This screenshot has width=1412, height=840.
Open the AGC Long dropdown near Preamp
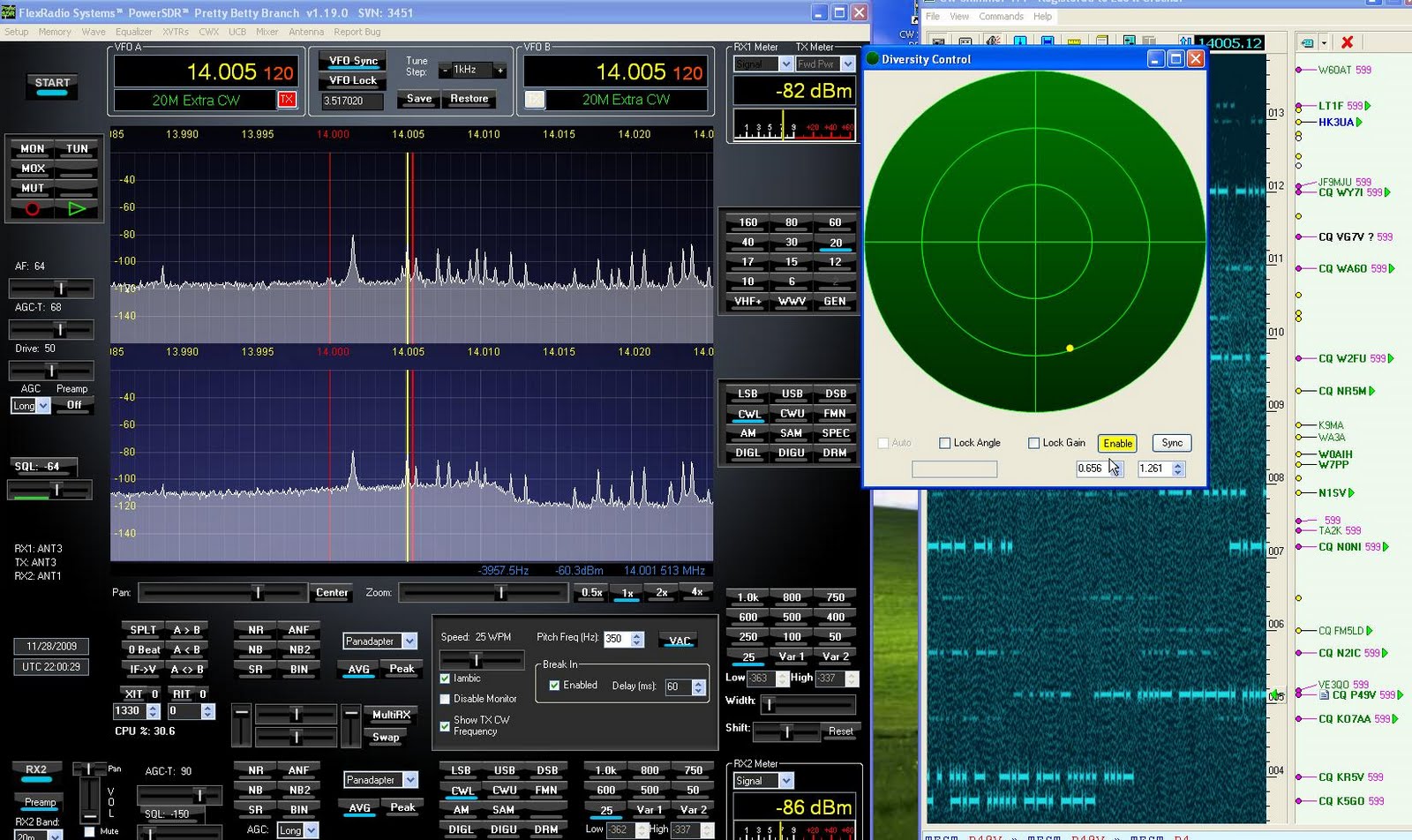pyautogui.click(x=43, y=406)
